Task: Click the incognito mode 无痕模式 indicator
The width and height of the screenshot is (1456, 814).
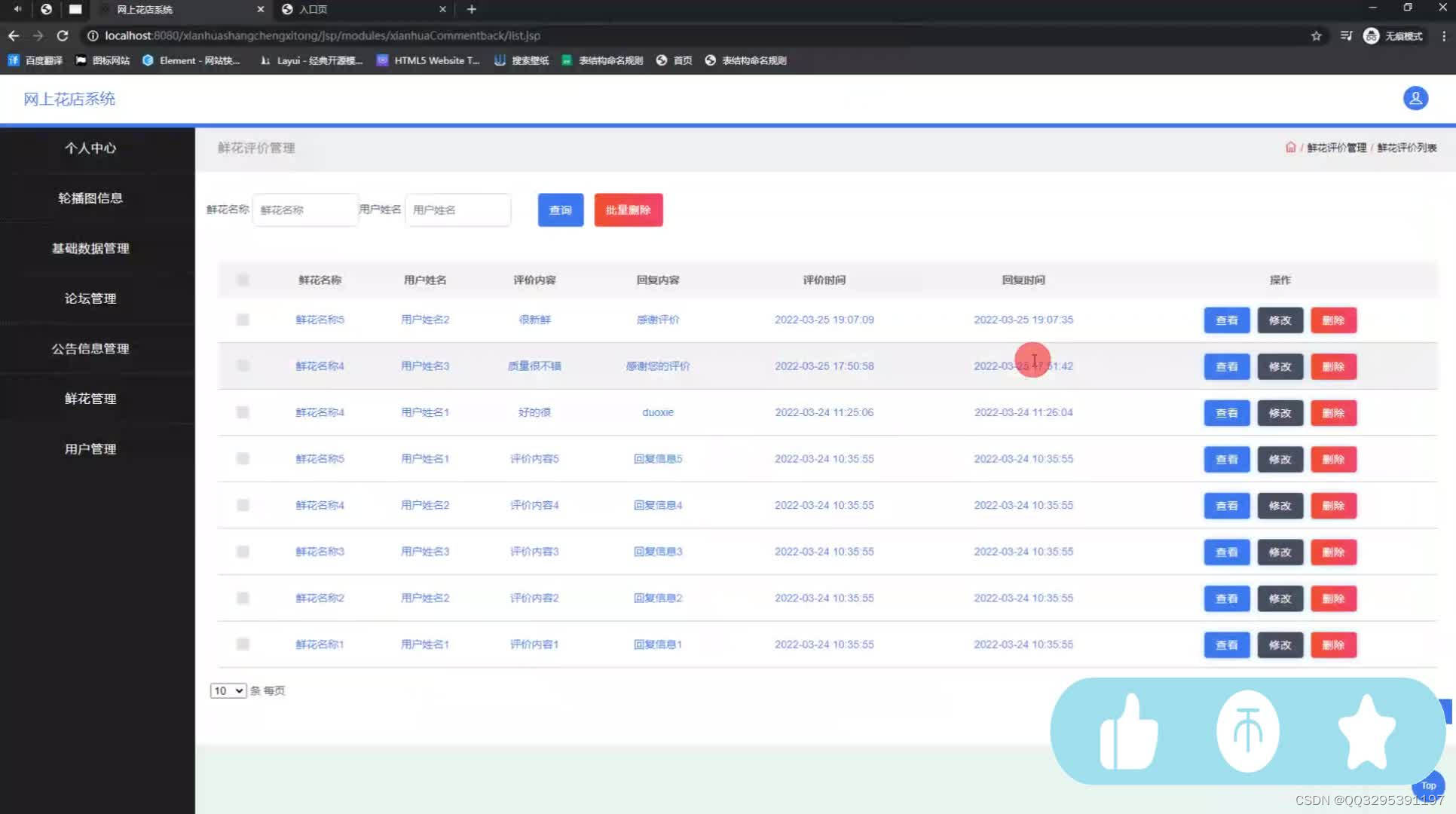Action: 1393,35
